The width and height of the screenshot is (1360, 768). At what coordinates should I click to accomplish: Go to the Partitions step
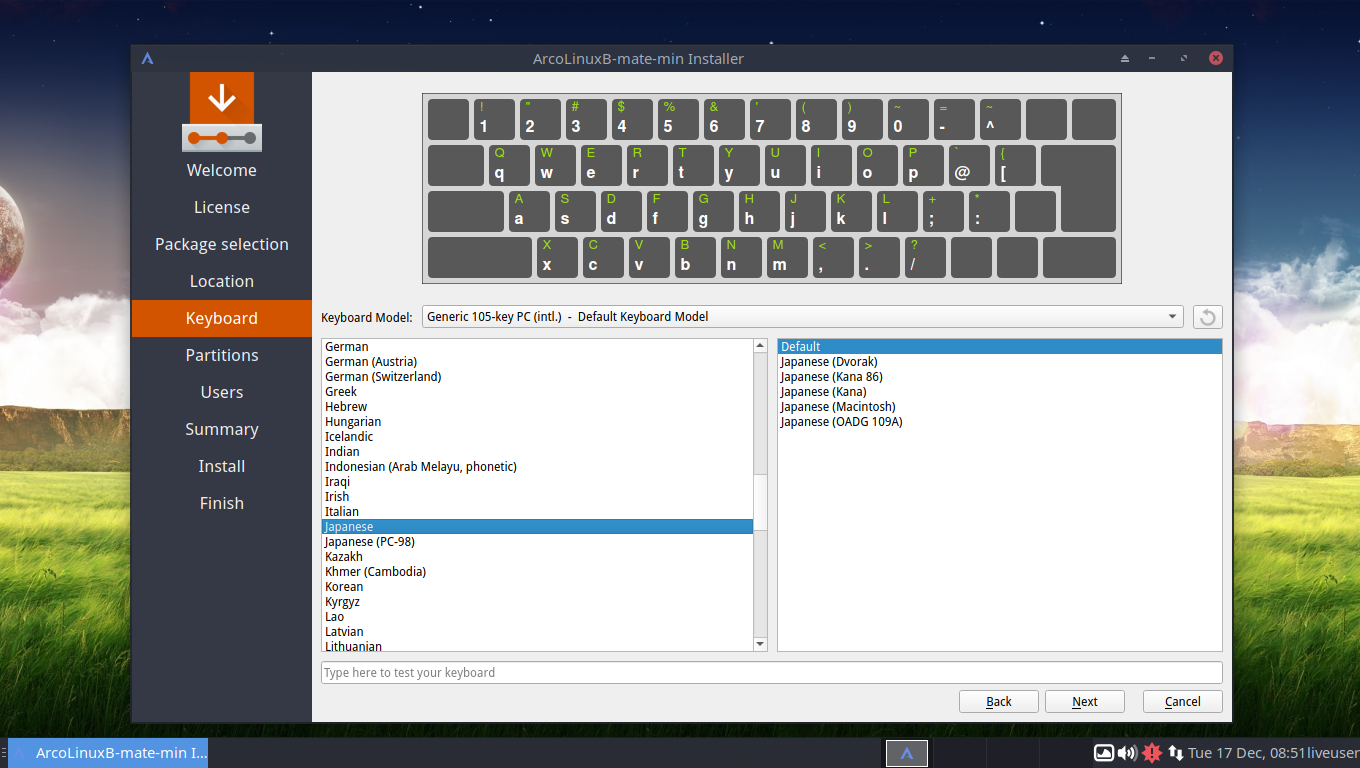click(222, 355)
